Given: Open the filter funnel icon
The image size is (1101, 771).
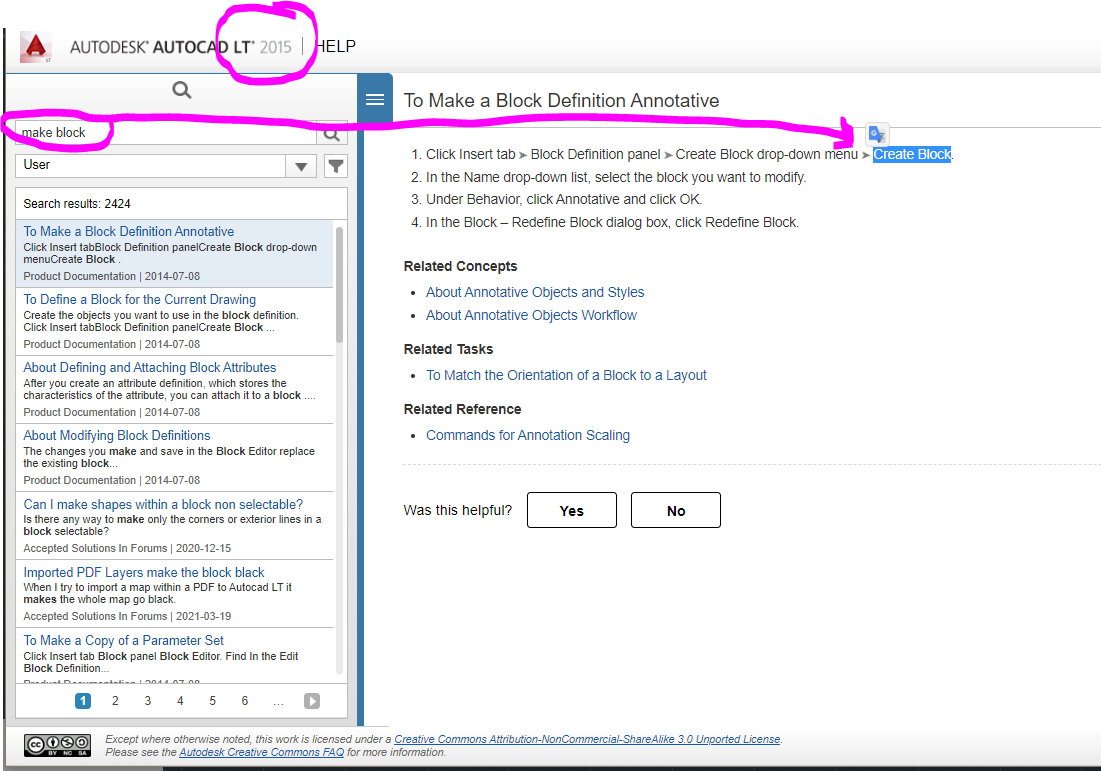Looking at the screenshot, I should (336, 166).
